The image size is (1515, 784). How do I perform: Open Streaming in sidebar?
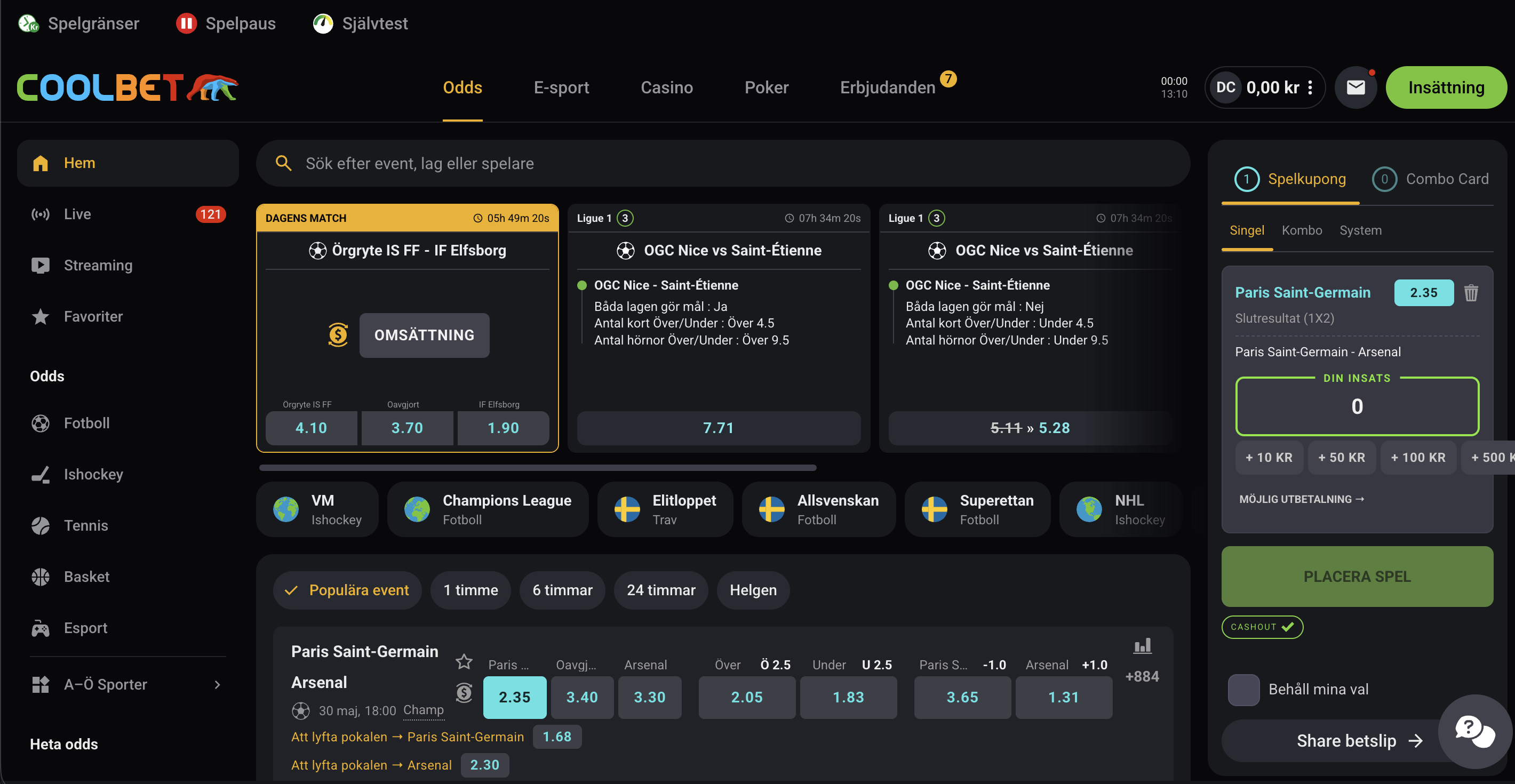127,265
